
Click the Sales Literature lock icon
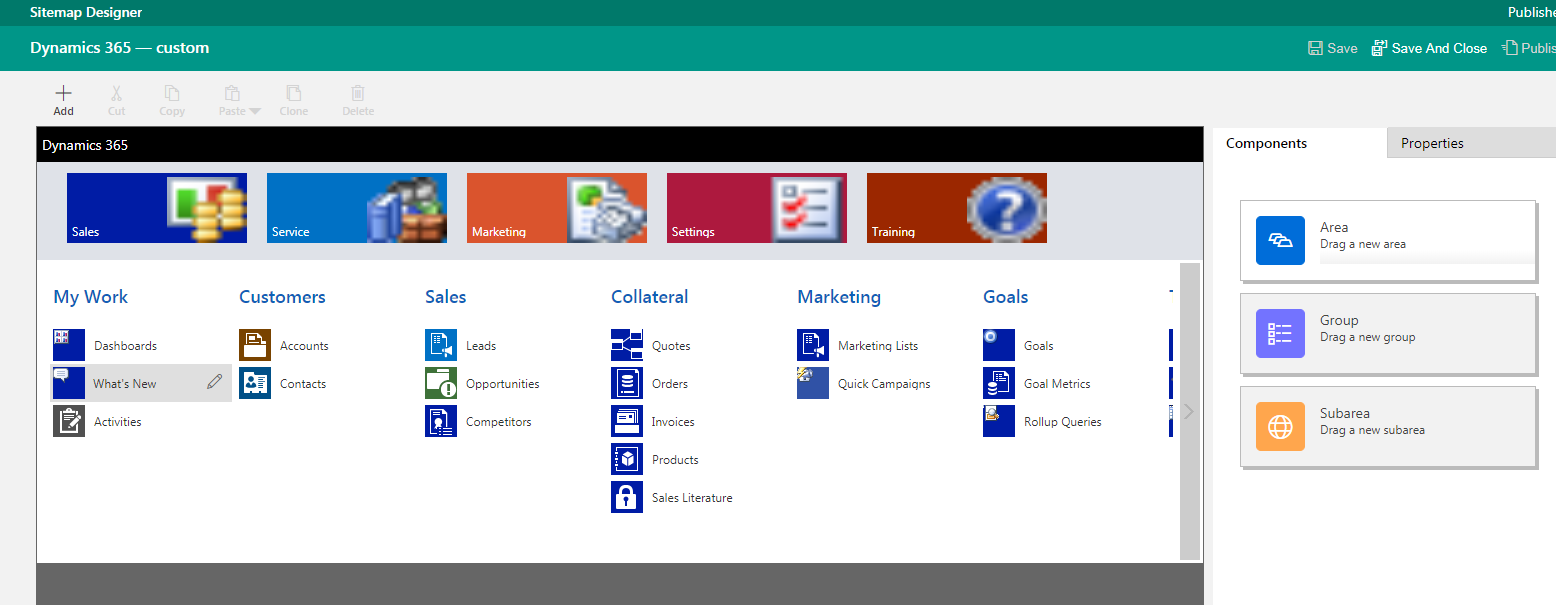click(x=627, y=496)
